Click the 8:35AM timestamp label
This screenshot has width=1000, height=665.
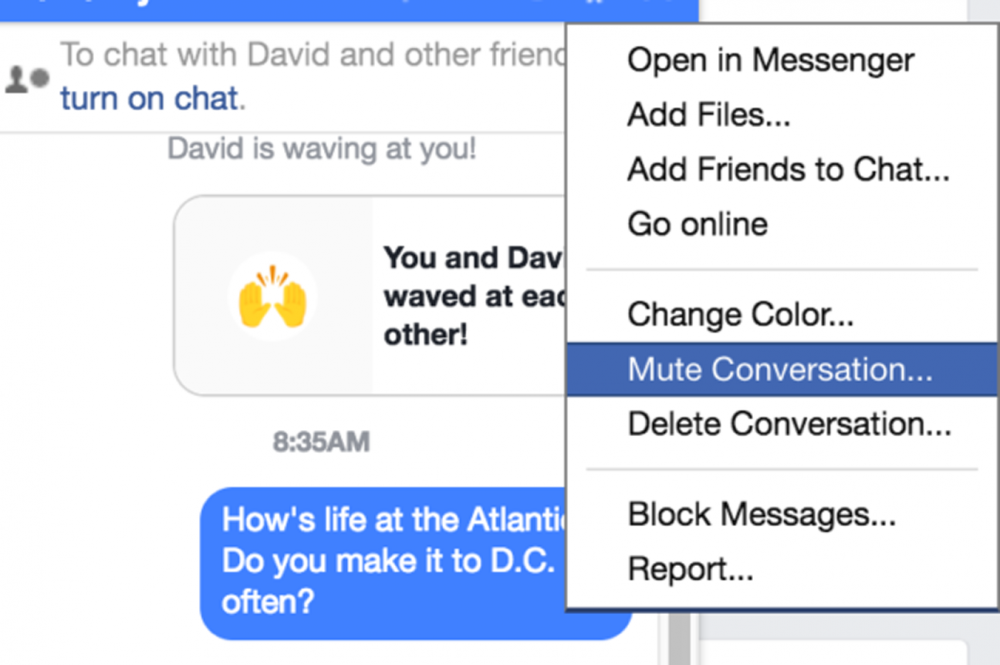point(321,442)
